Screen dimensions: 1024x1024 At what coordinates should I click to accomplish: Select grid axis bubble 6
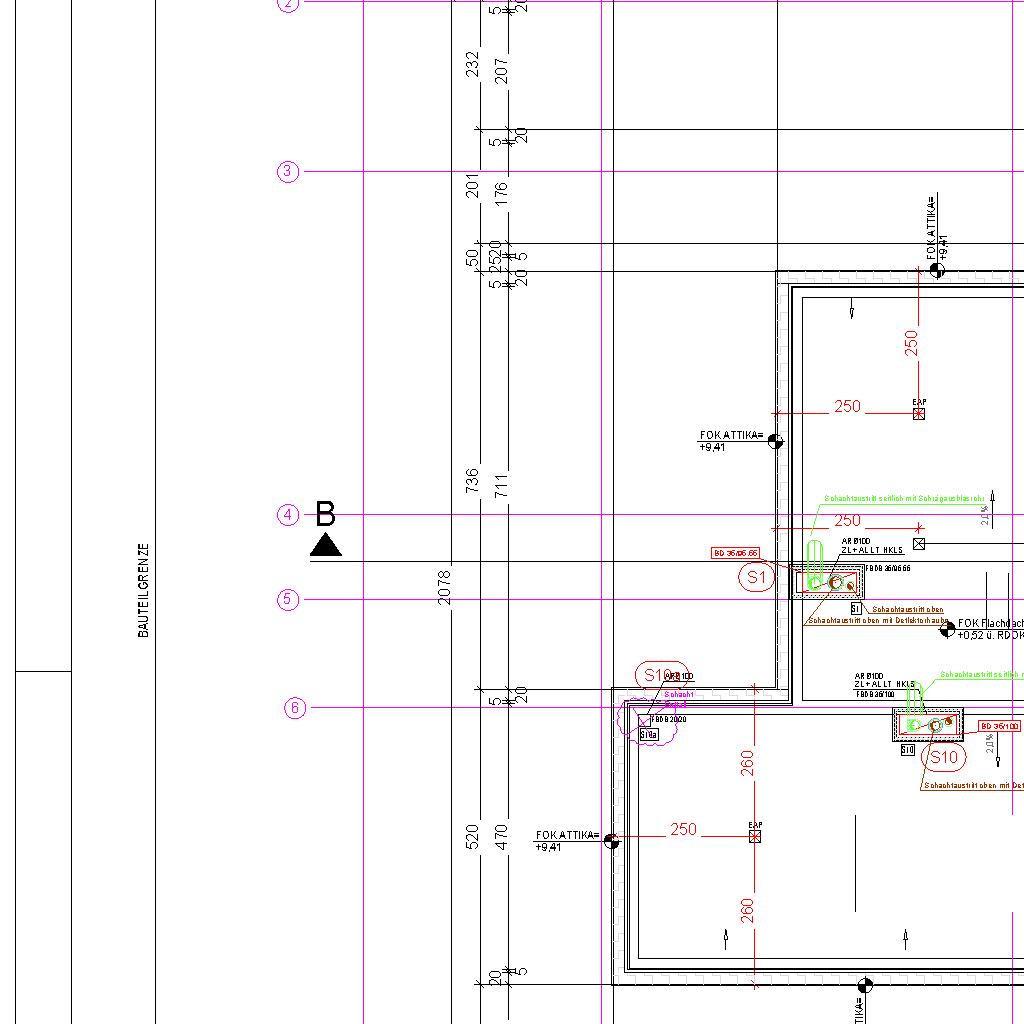(x=294, y=708)
